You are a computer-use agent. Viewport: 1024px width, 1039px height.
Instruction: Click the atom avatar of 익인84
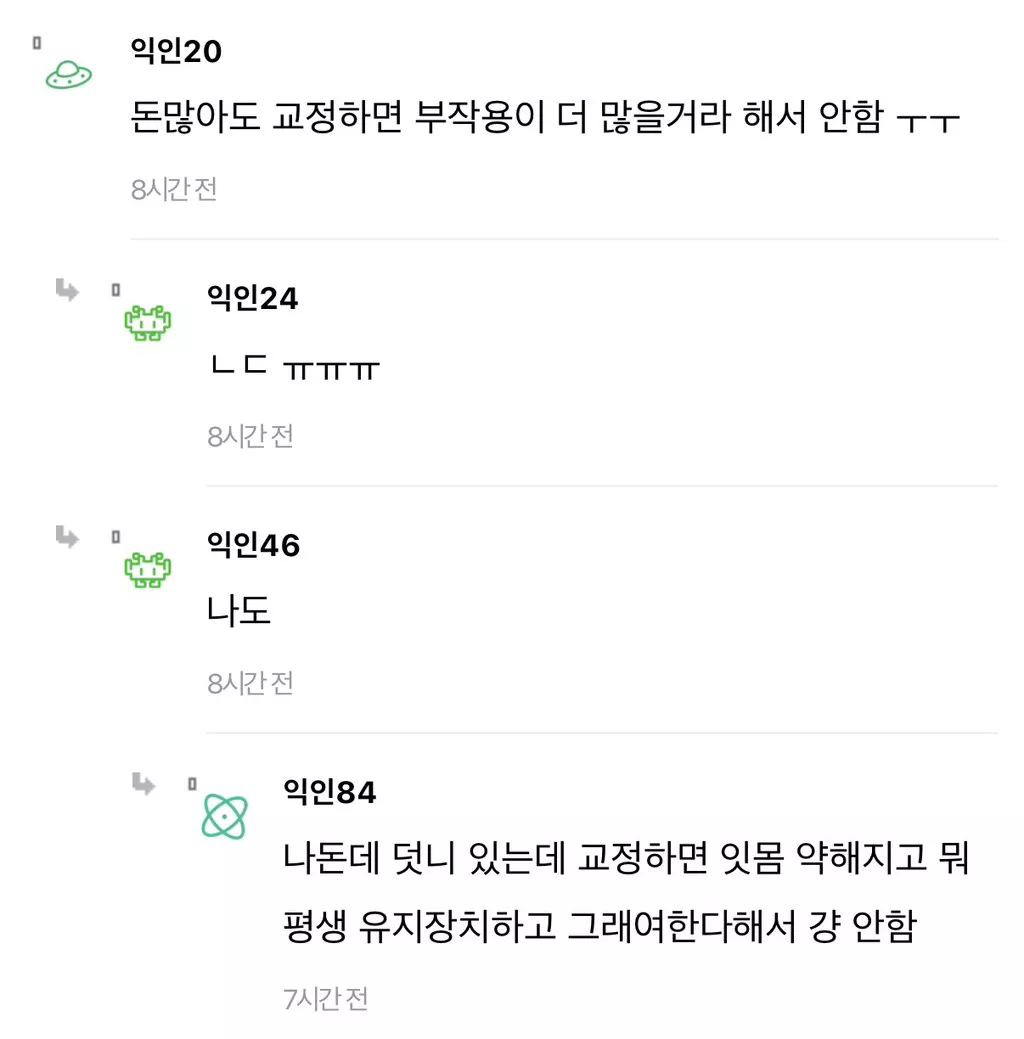click(224, 816)
